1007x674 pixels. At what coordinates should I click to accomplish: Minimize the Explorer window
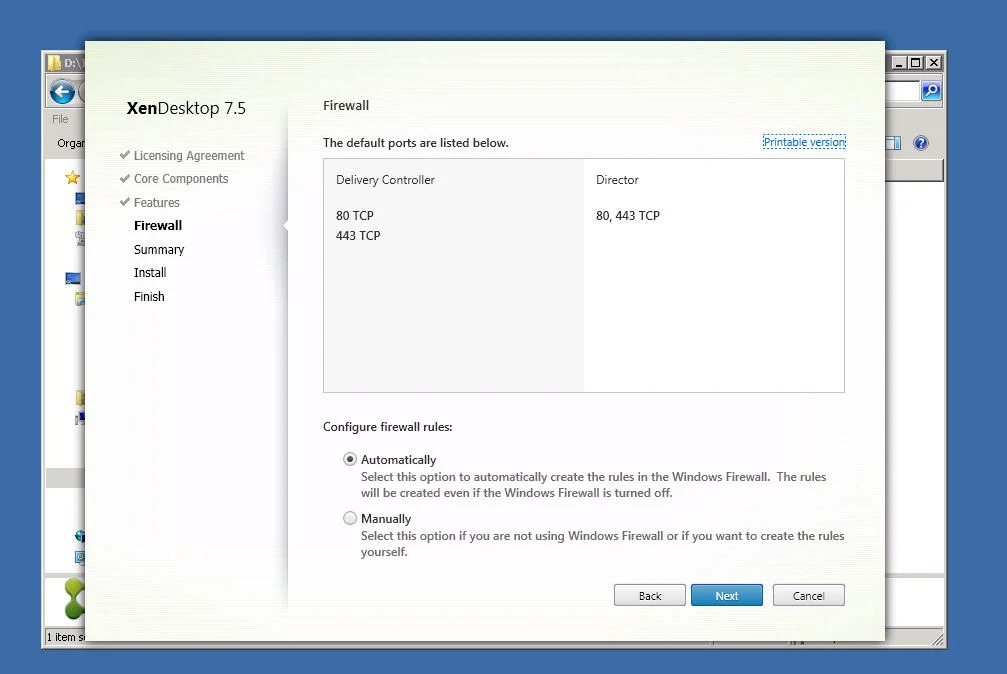point(899,62)
